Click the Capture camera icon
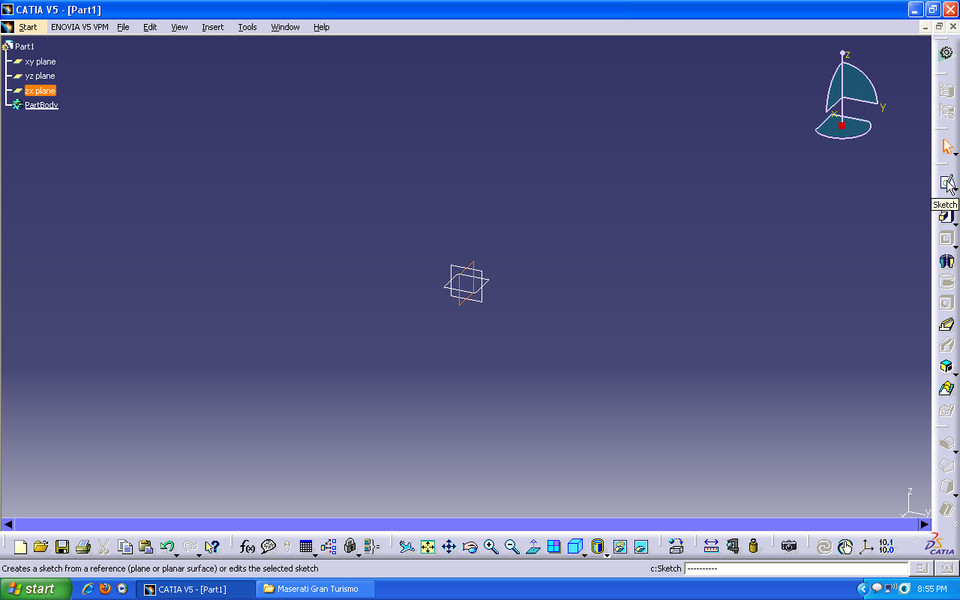The width and height of the screenshot is (960, 600). coord(789,547)
